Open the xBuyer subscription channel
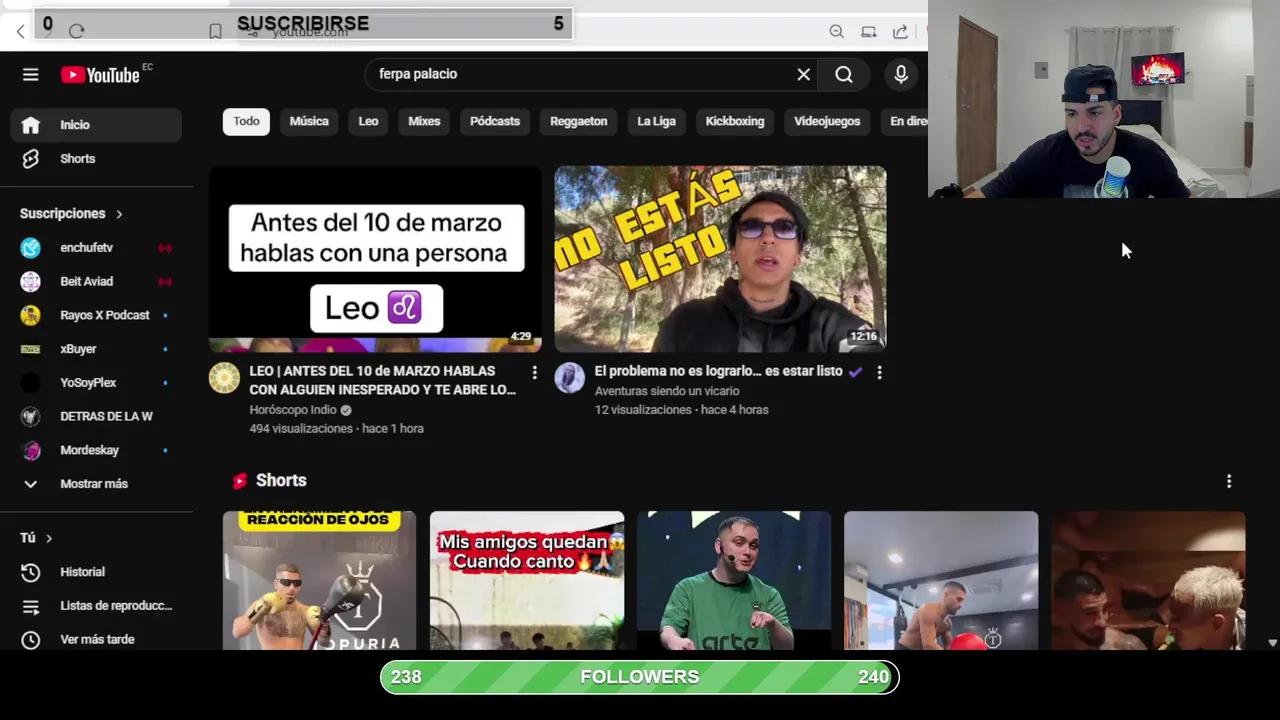Screen dimensions: 1280x720 click(x=96, y=349)
